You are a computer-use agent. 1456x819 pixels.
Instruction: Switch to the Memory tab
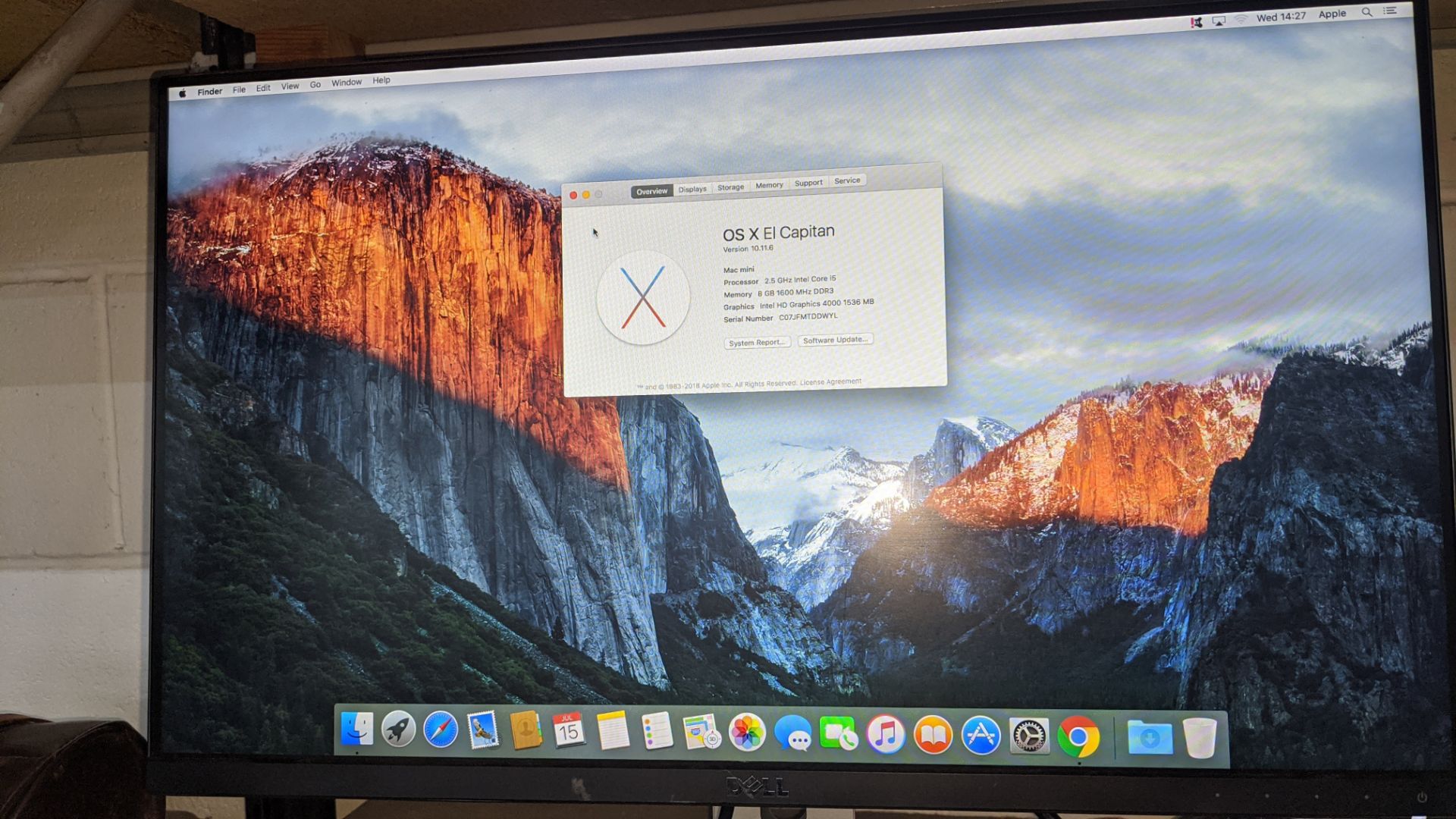pos(769,185)
